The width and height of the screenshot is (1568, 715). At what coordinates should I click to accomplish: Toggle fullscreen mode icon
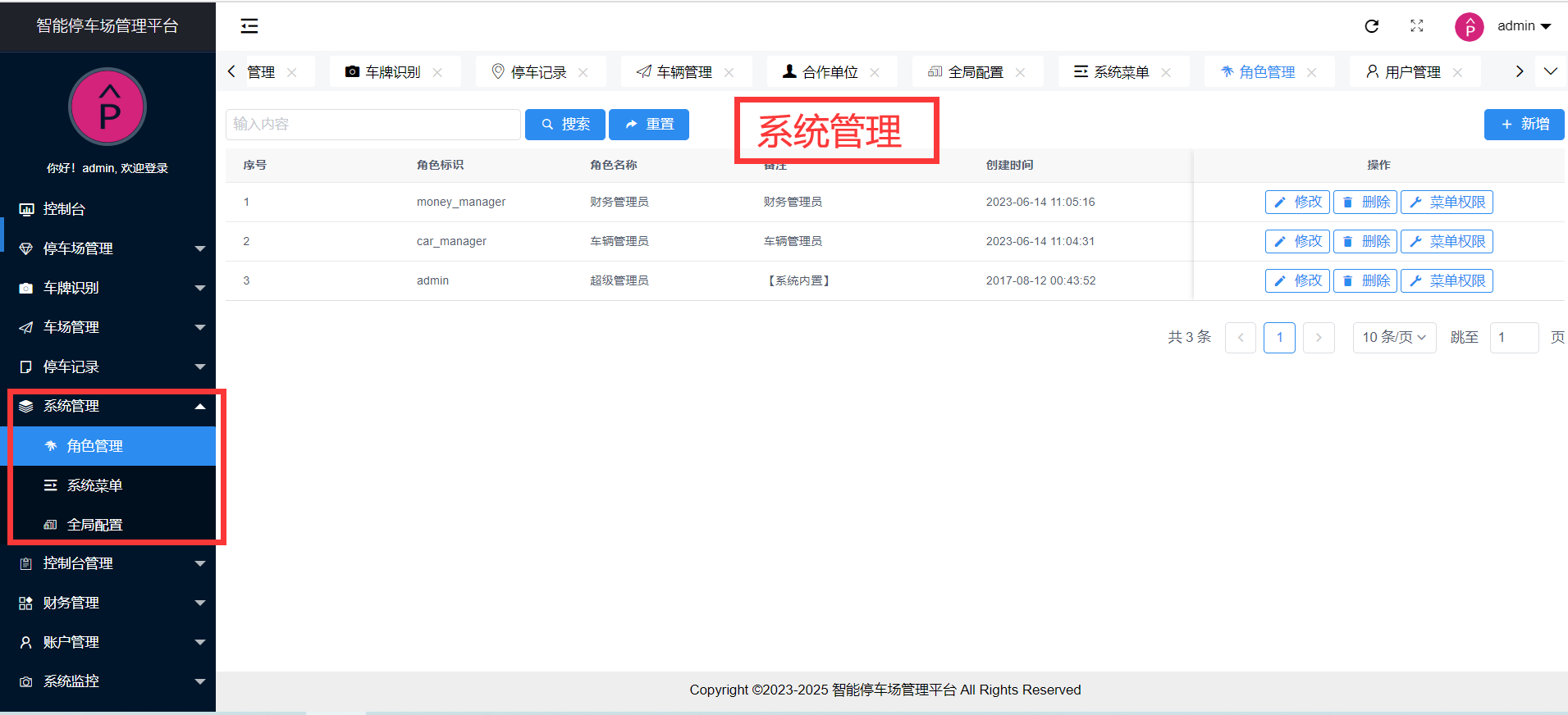pyautogui.click(x=1417, y=26)
